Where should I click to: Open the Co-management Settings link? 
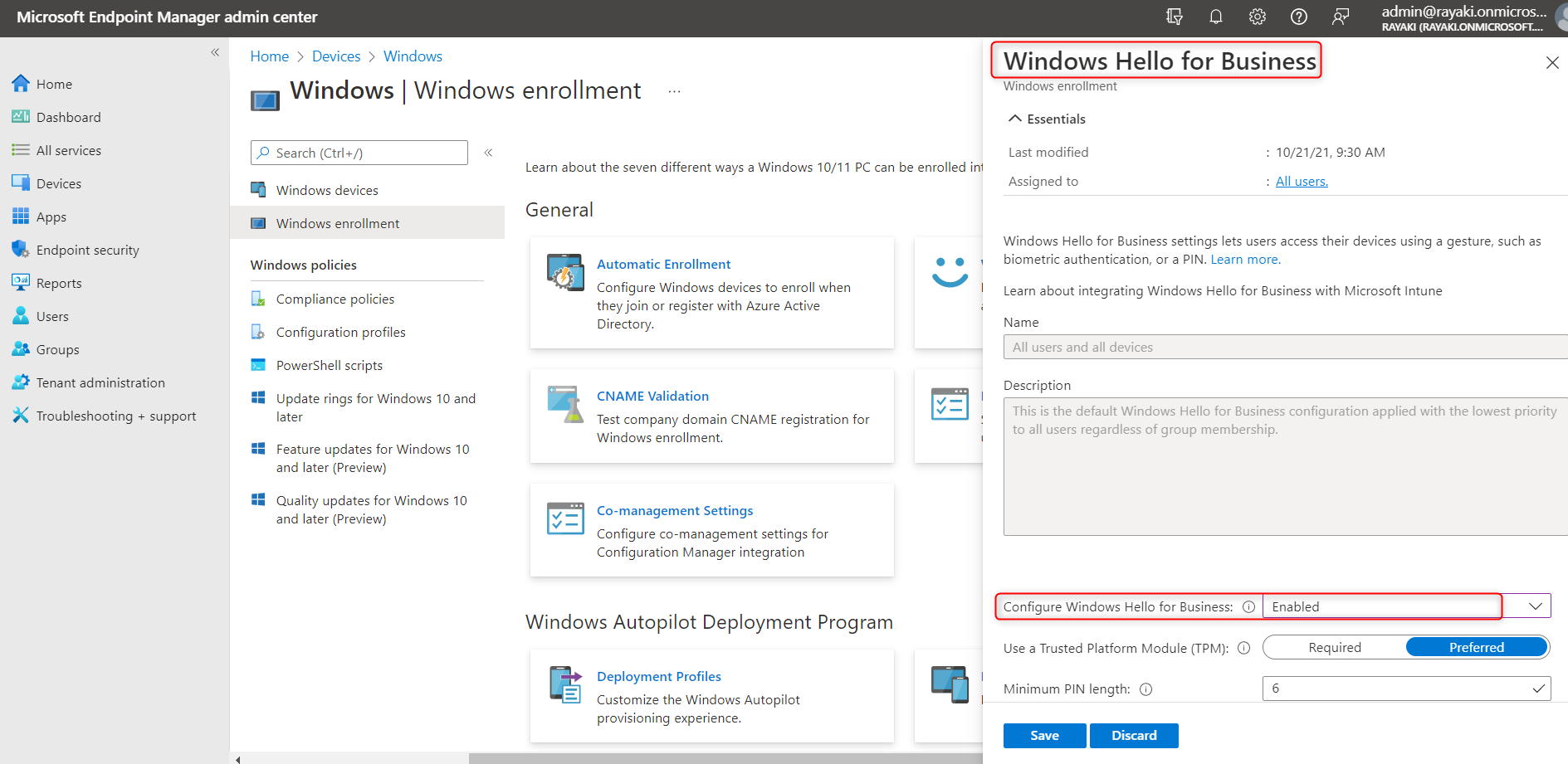point(675,510)
